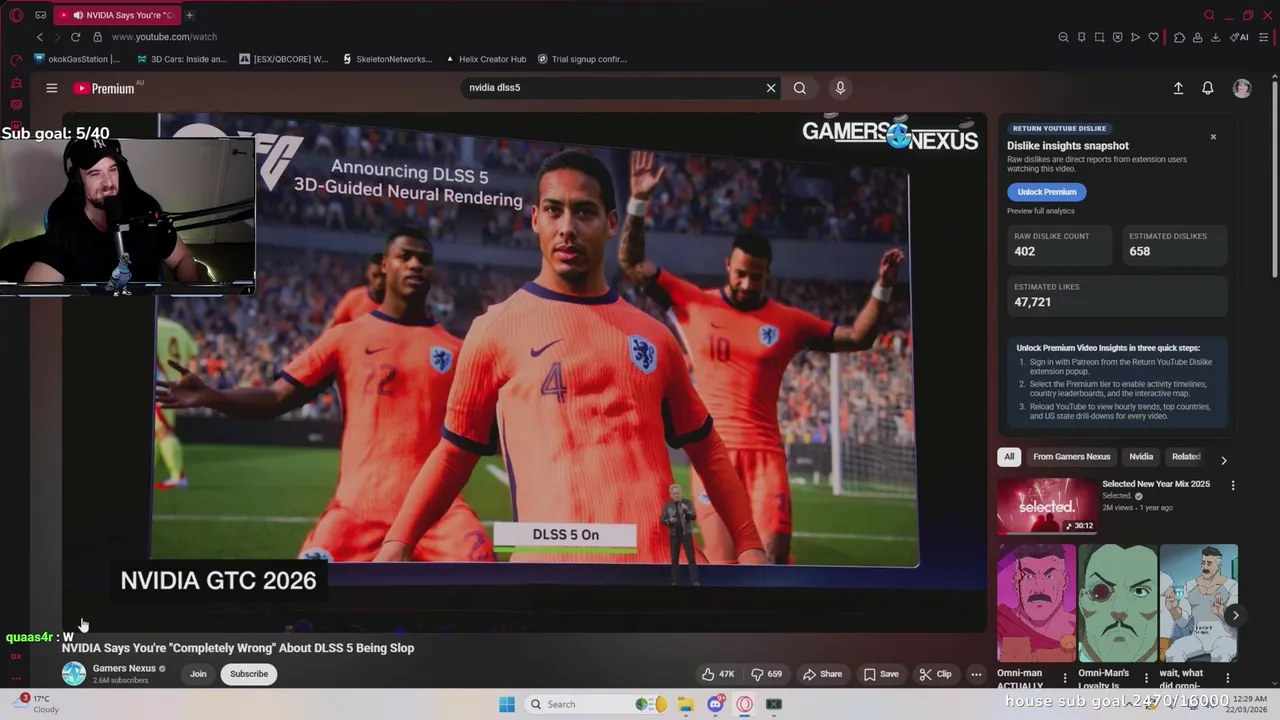
Task: Open the weather widget showing 17°C
Action: (38, 704)
